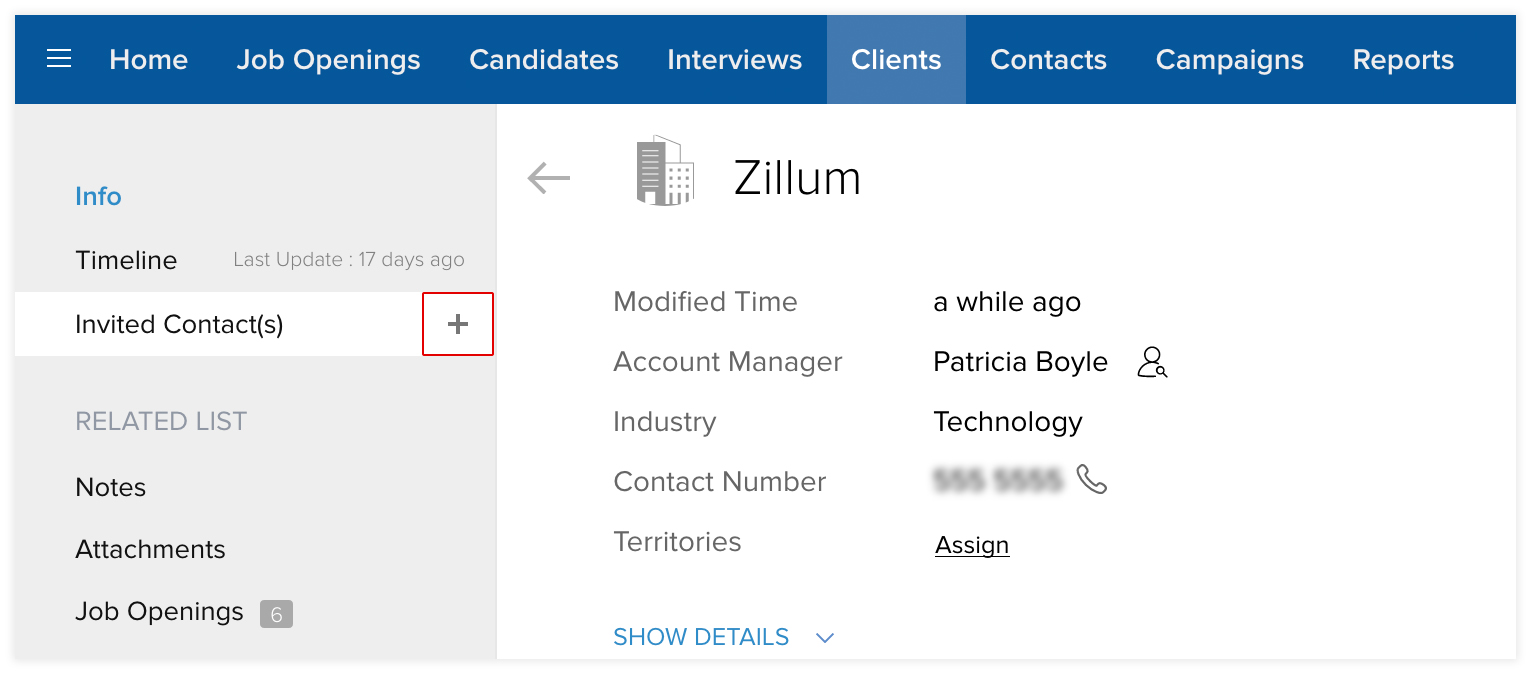This screenshot has width=1531, height=674.
Task: Click the phone call icon
Action: pyautogui.click(x=1092, y=480)
